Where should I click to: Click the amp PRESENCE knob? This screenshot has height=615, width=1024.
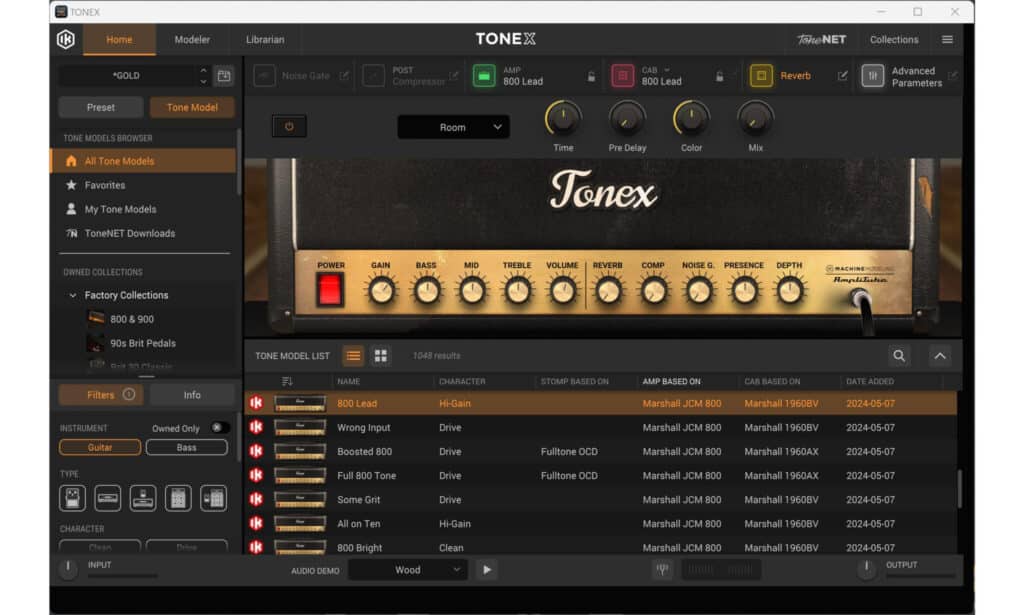coord(744,291)
